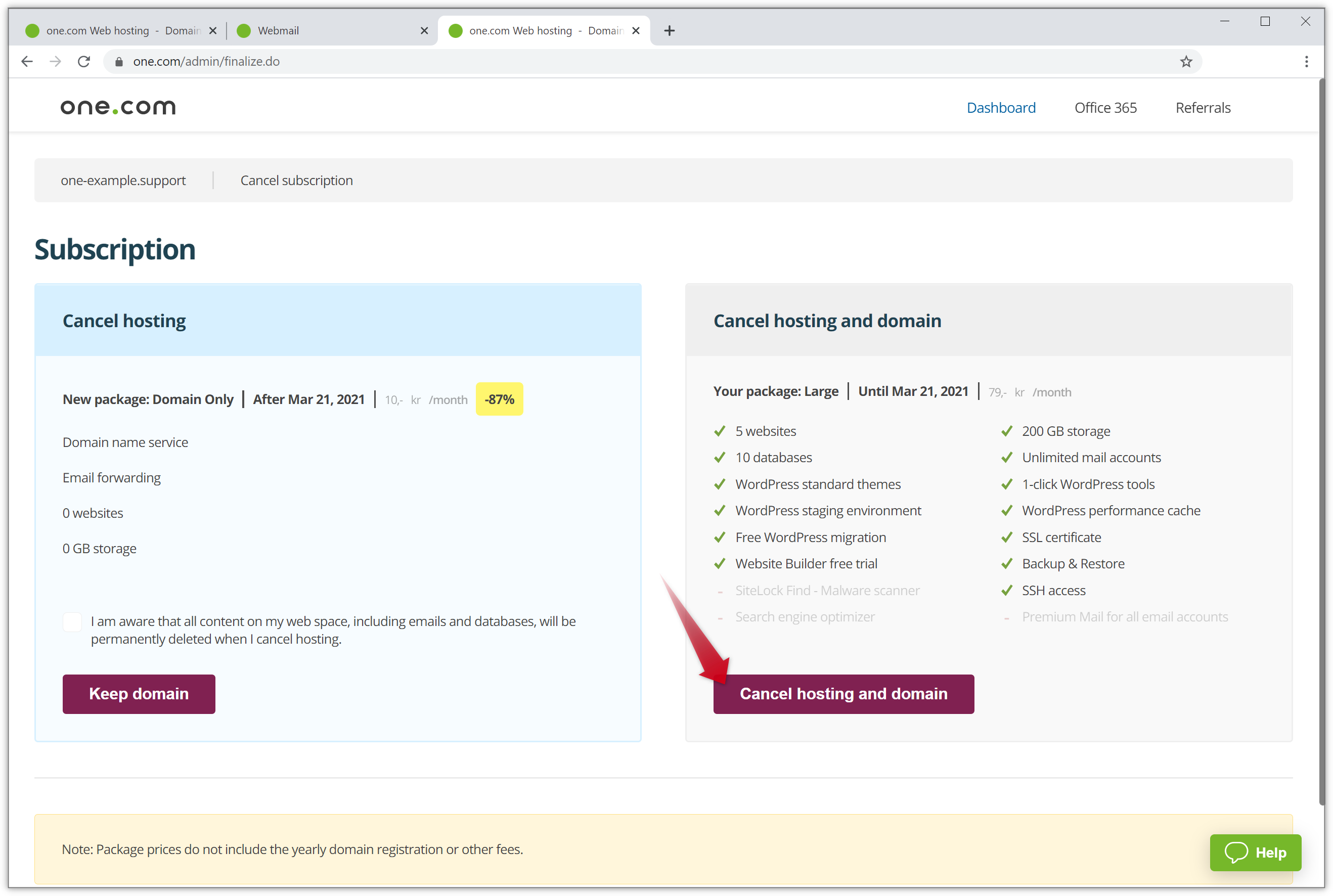
Task: Expand the Cancel subscription breadcrumb section
Action: tap(296, 180)
